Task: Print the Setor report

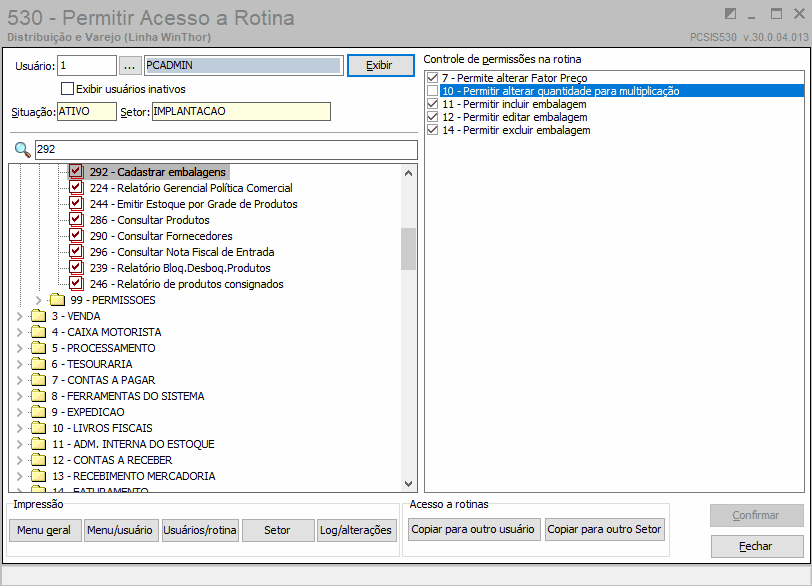Action: 278,530
